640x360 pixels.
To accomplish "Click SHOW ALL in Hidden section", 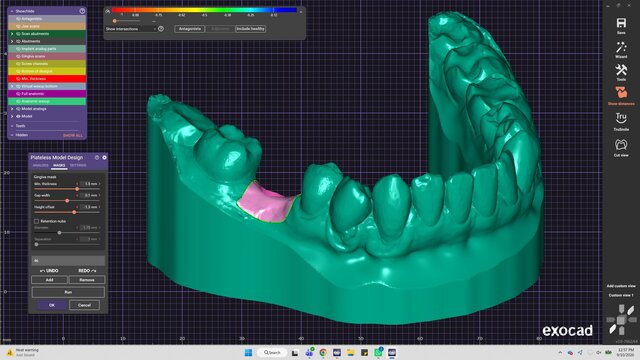I will click(x=73, y=135).
